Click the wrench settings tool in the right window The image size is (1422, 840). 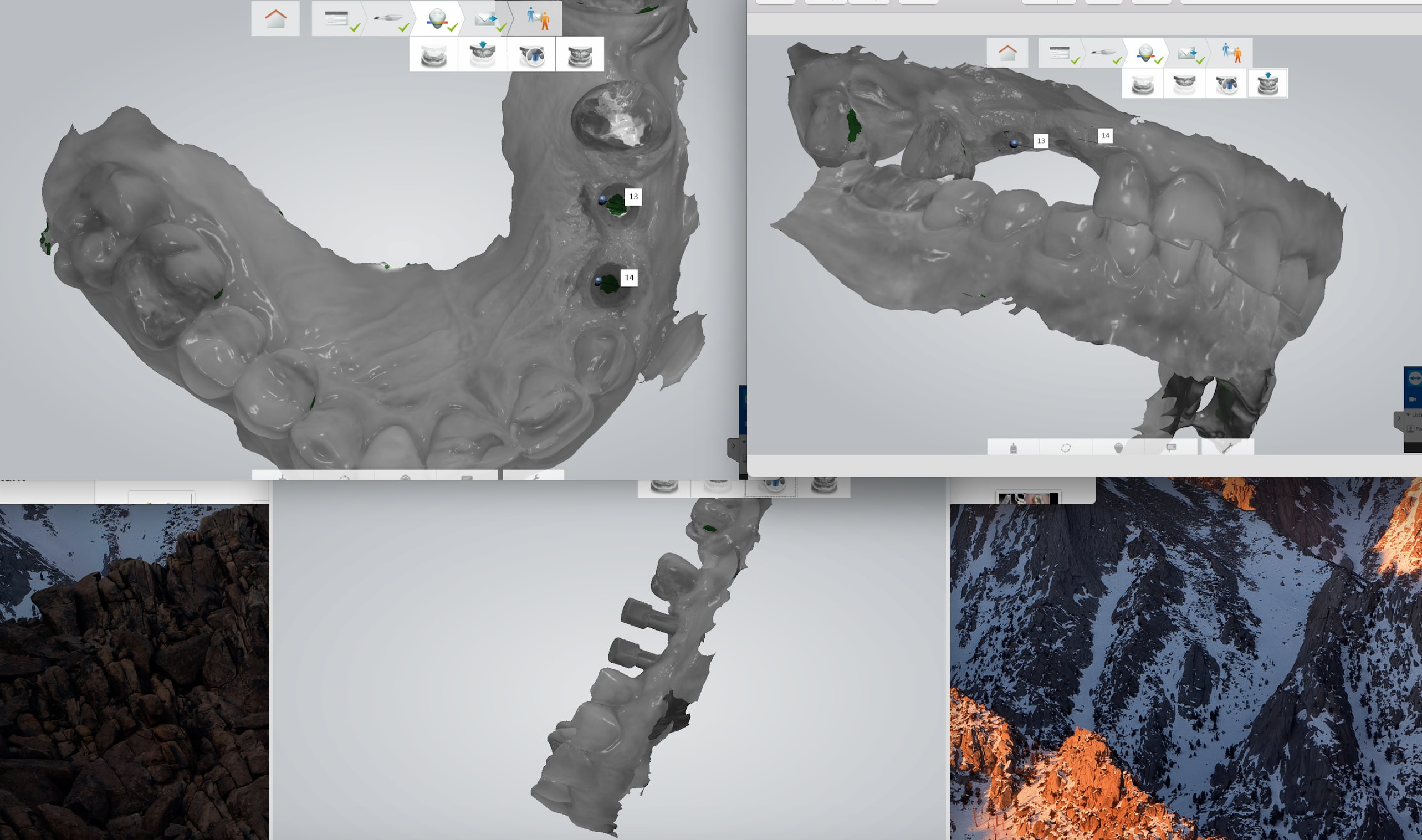1227,448
